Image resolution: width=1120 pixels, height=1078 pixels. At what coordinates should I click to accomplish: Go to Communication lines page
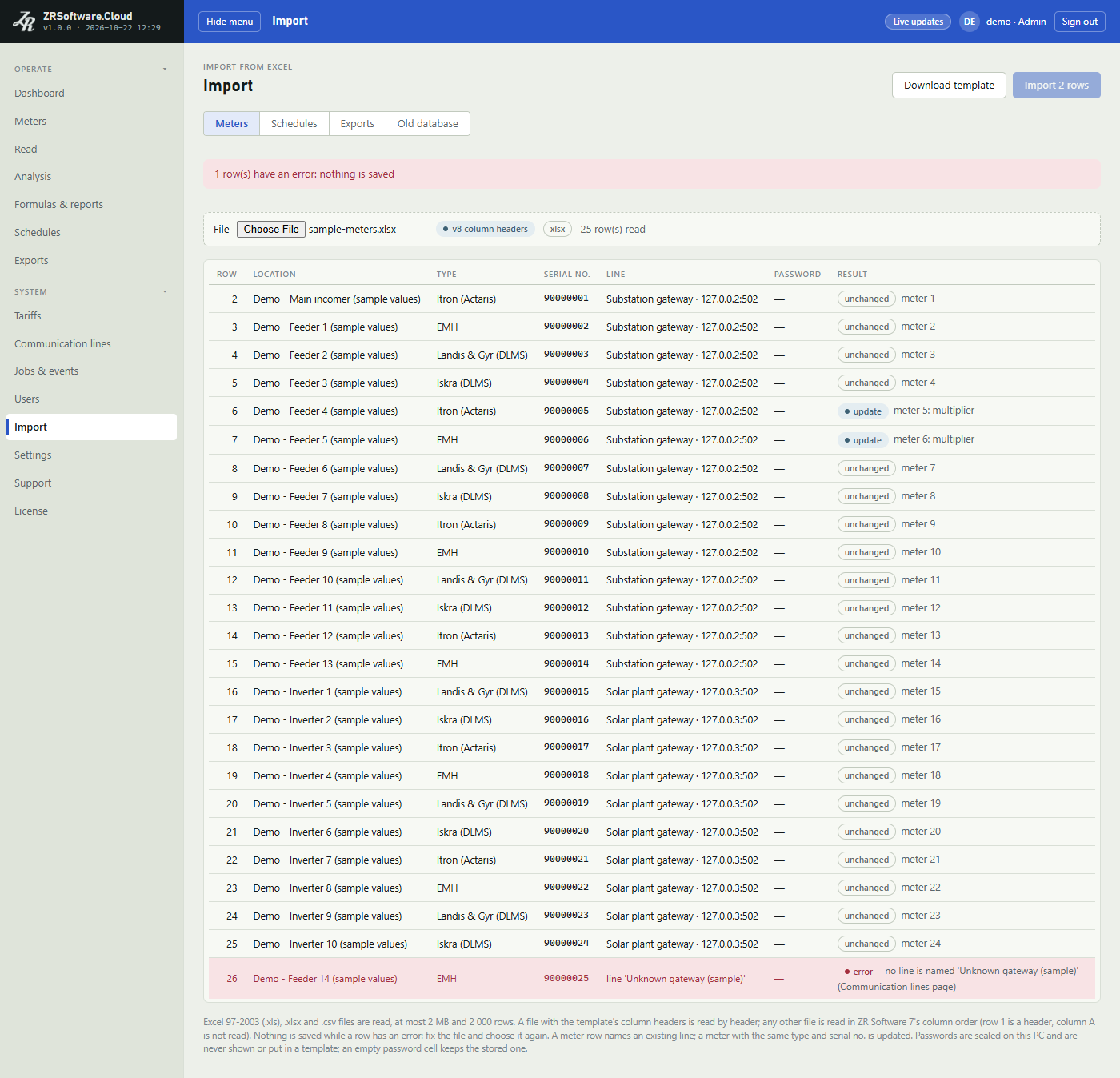[91, 344]
